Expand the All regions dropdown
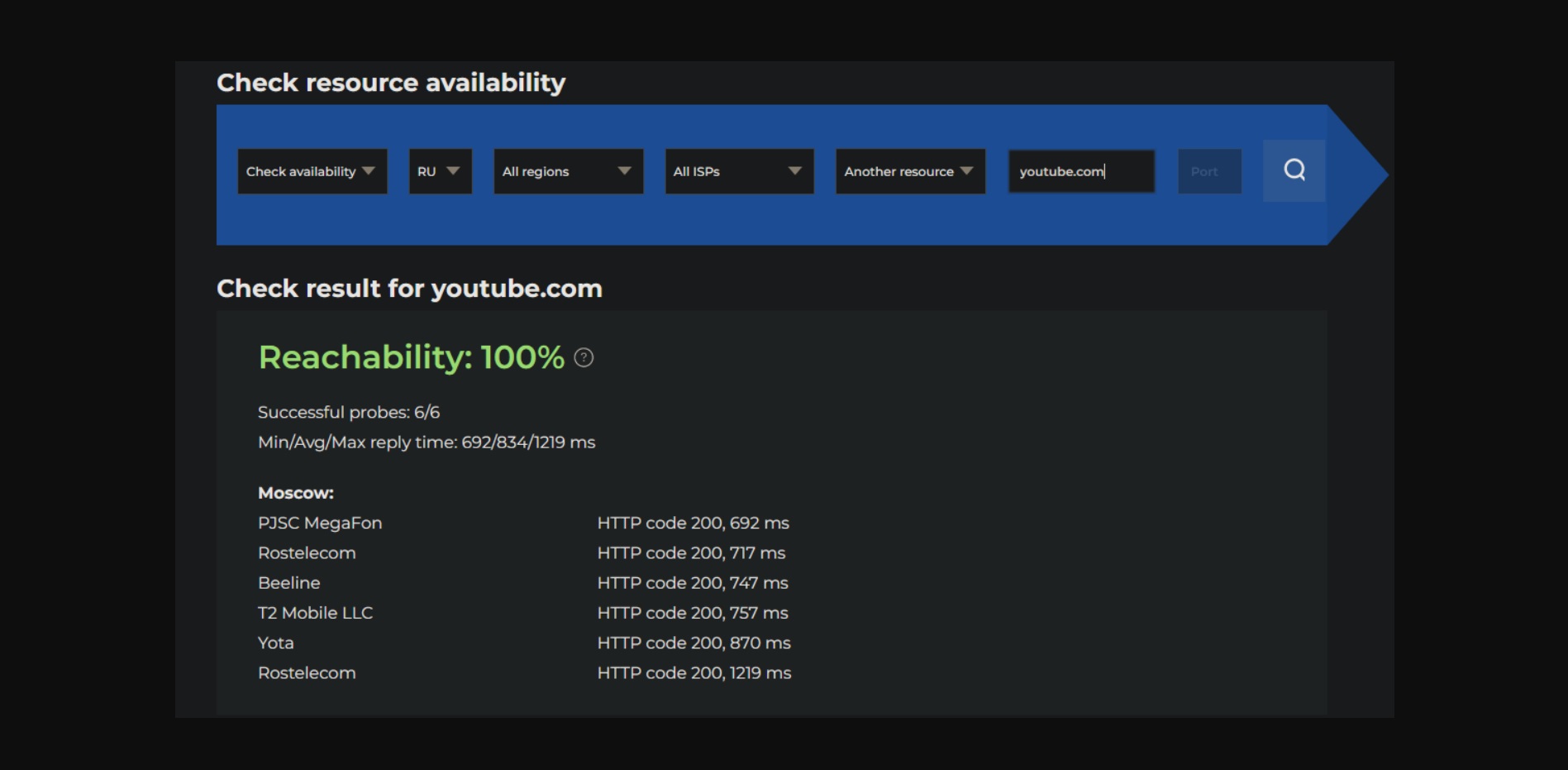 569,171
